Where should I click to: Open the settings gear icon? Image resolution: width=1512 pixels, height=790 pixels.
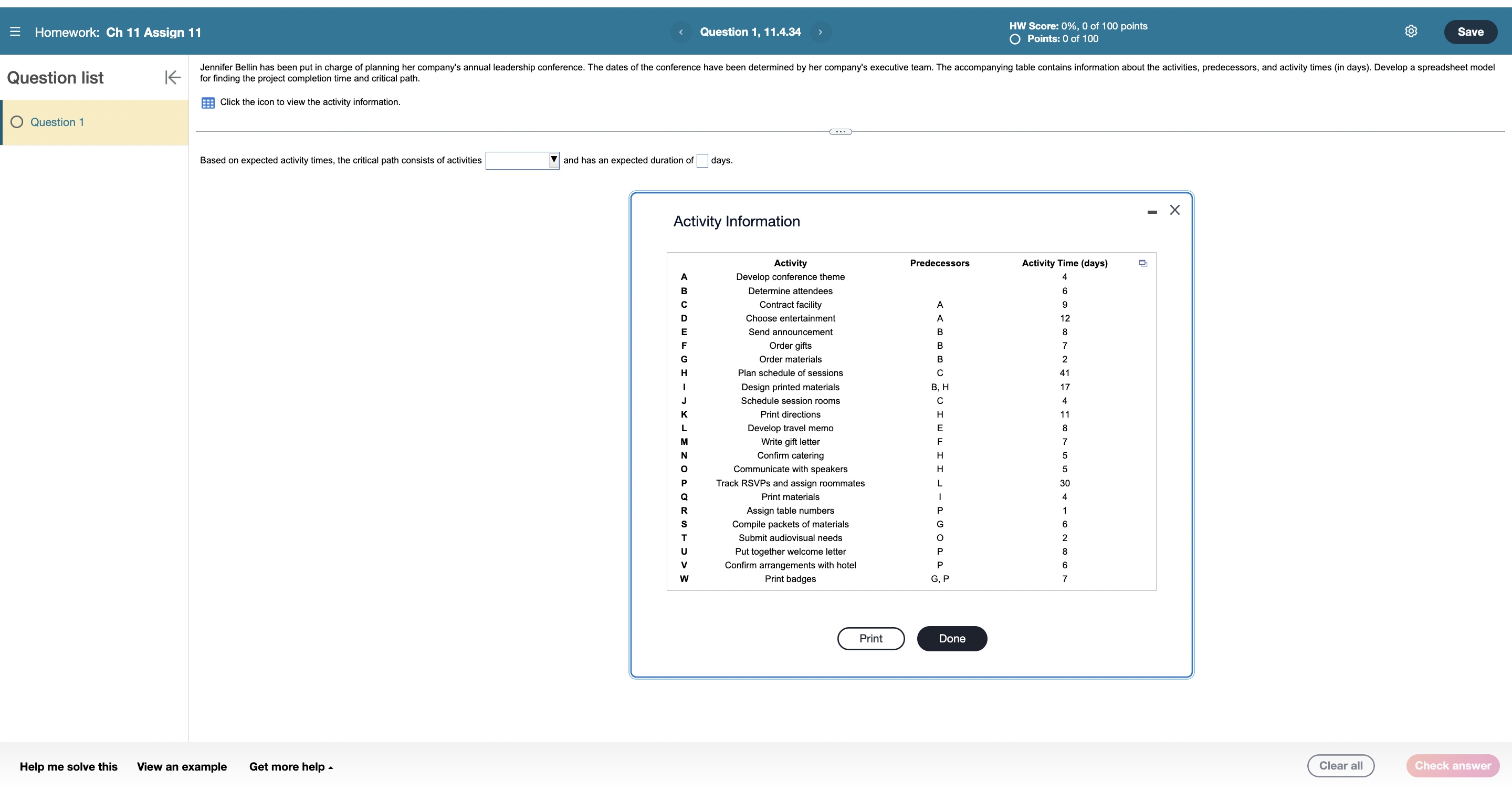pos(1411,31)
